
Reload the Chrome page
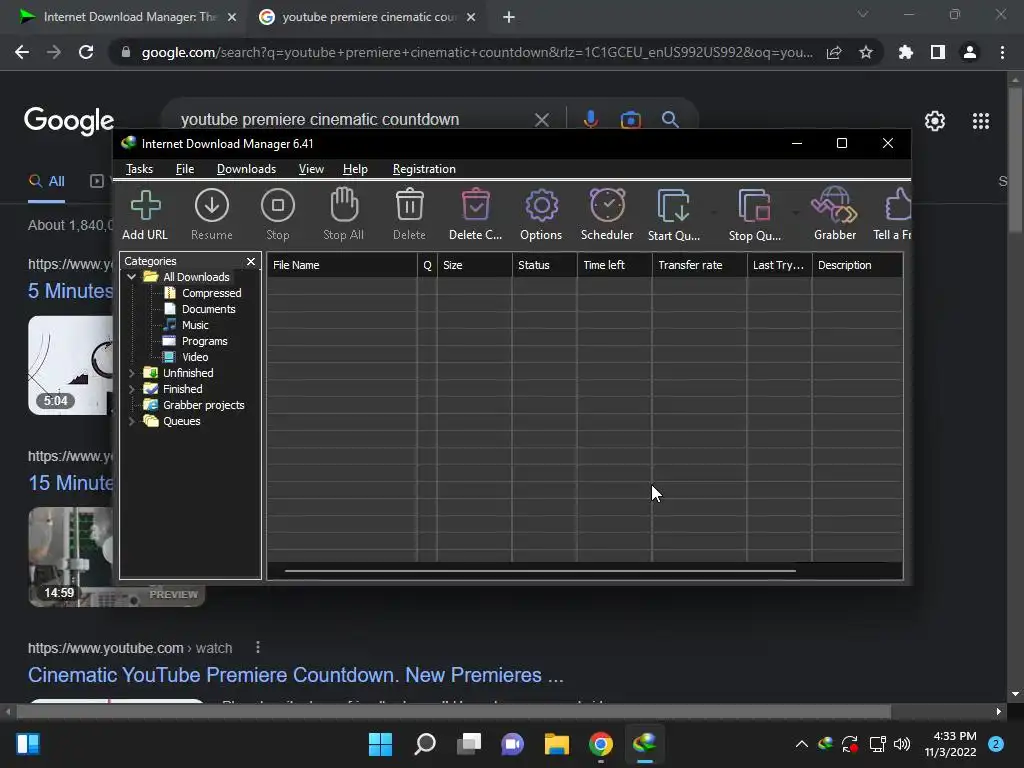(86, 52)
